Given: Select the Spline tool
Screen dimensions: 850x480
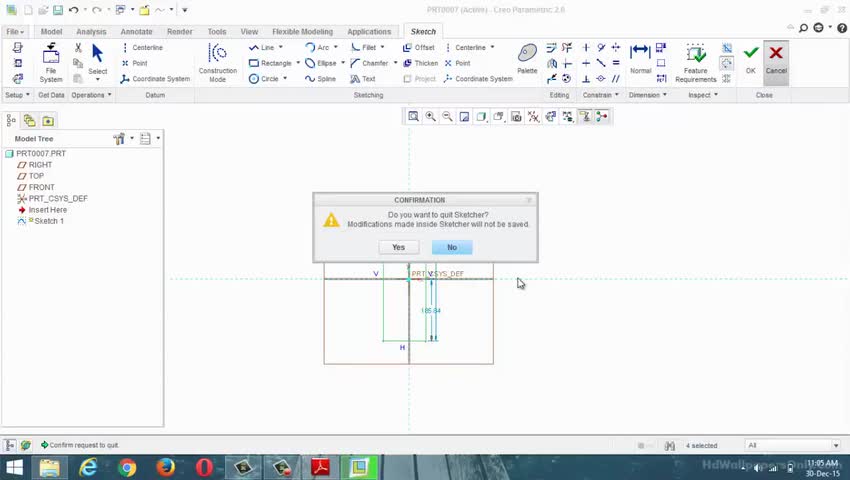Looking at the screenshot, I should [x=320, y=79].
